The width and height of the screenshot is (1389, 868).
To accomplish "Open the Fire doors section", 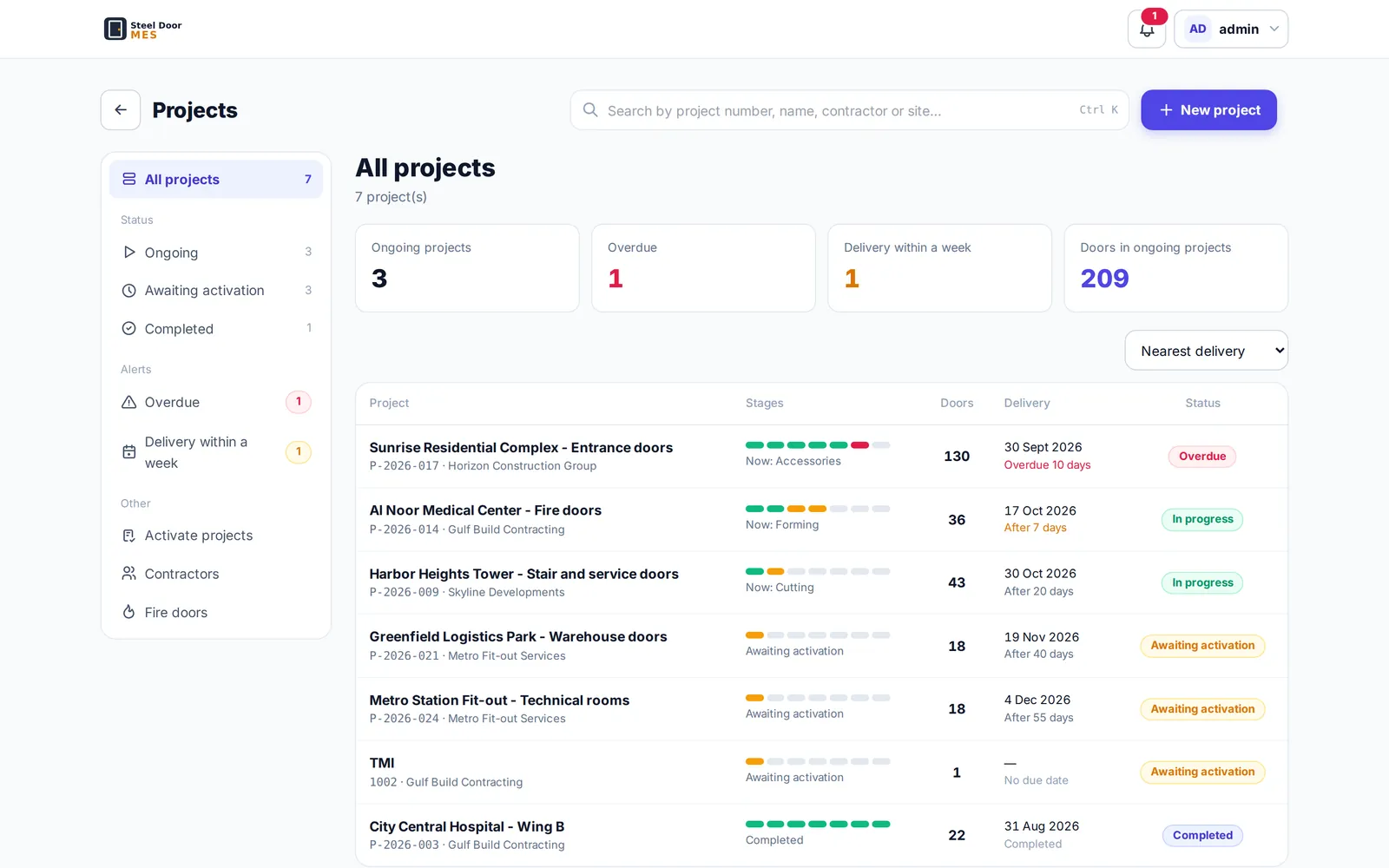I will (216, 612).
